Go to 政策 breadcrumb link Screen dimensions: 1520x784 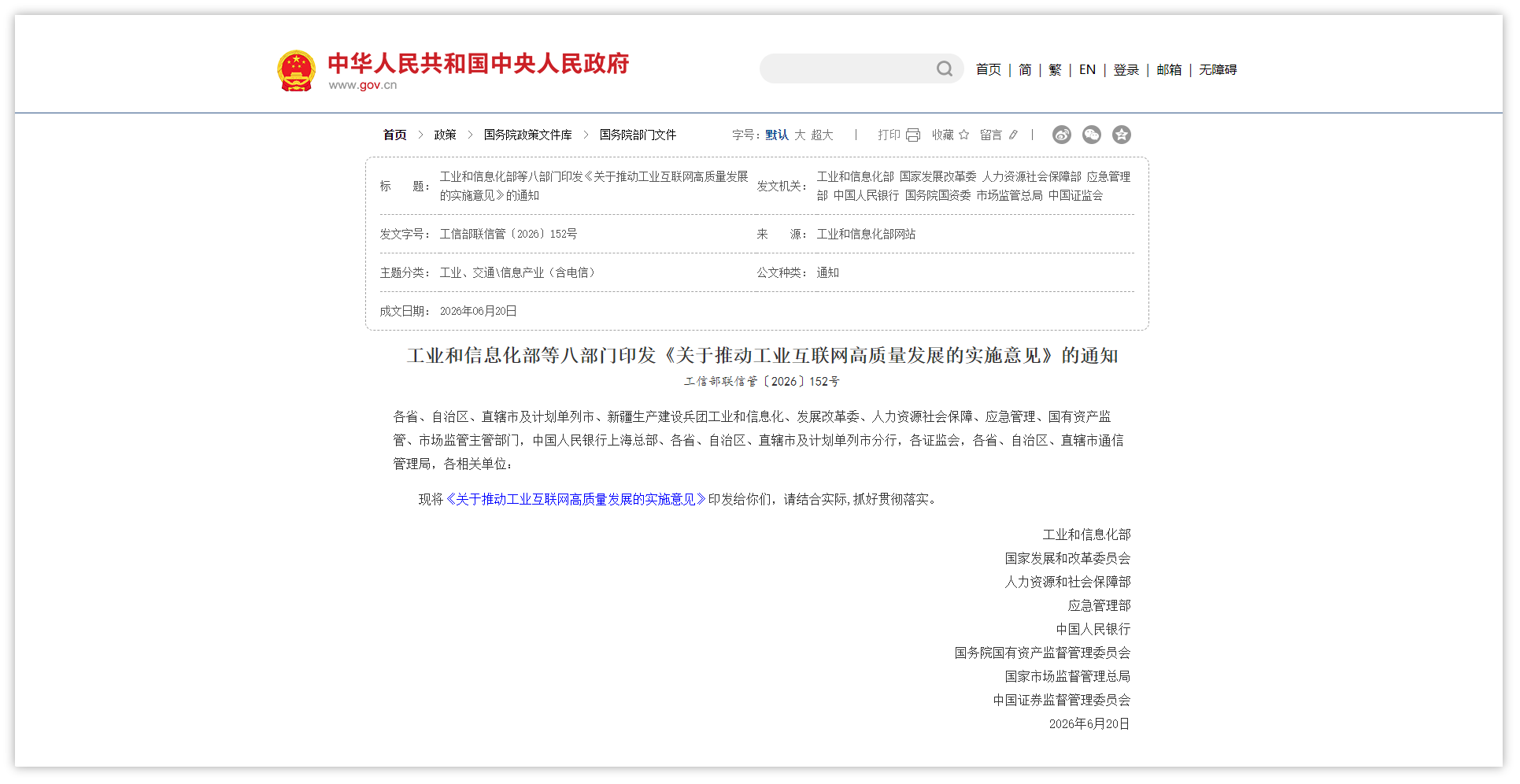pos(445,135)
